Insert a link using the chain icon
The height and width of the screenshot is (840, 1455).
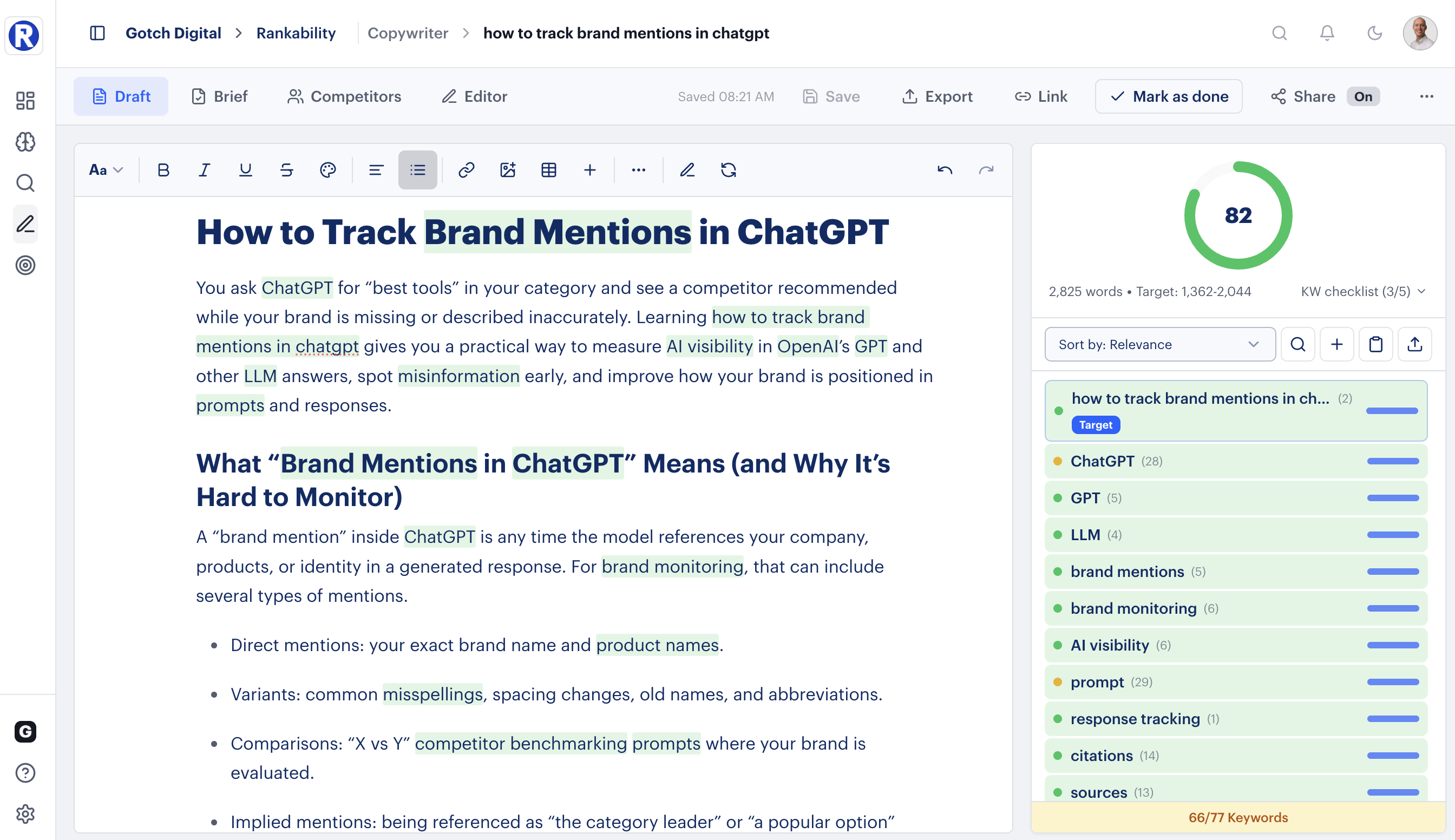pos(466,169)
